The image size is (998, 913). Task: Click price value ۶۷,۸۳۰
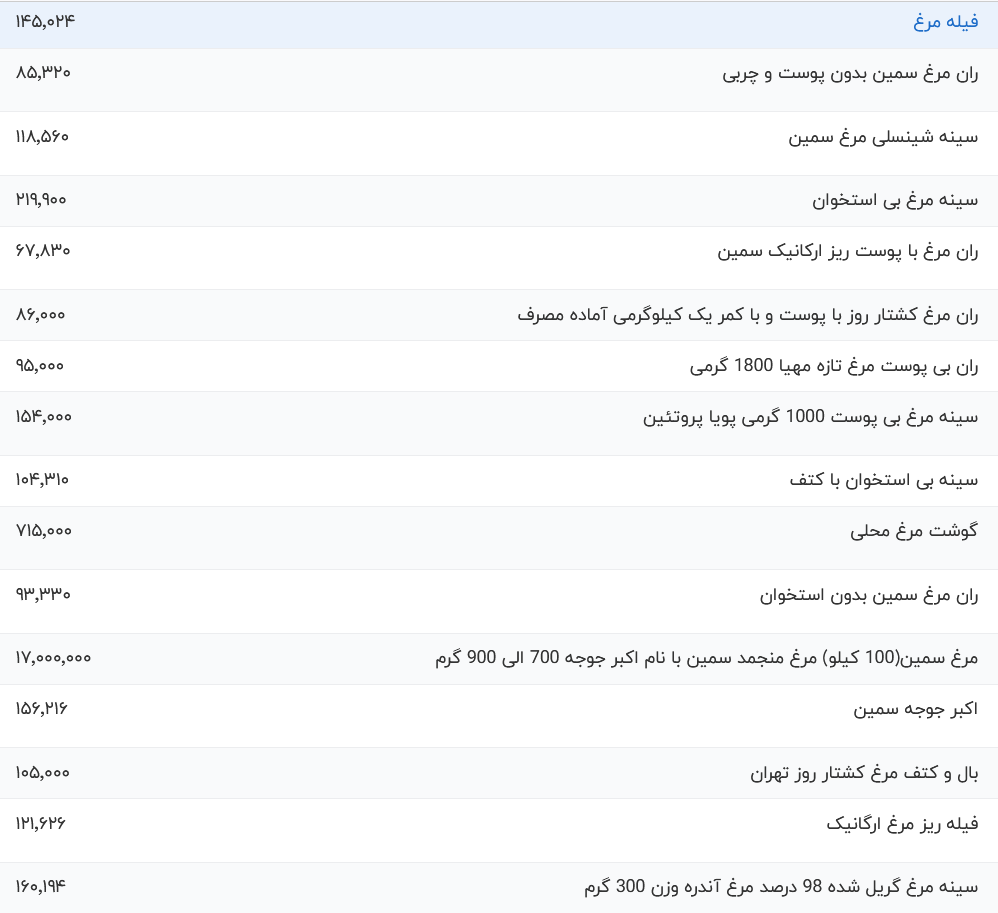[x=43, y=250]
